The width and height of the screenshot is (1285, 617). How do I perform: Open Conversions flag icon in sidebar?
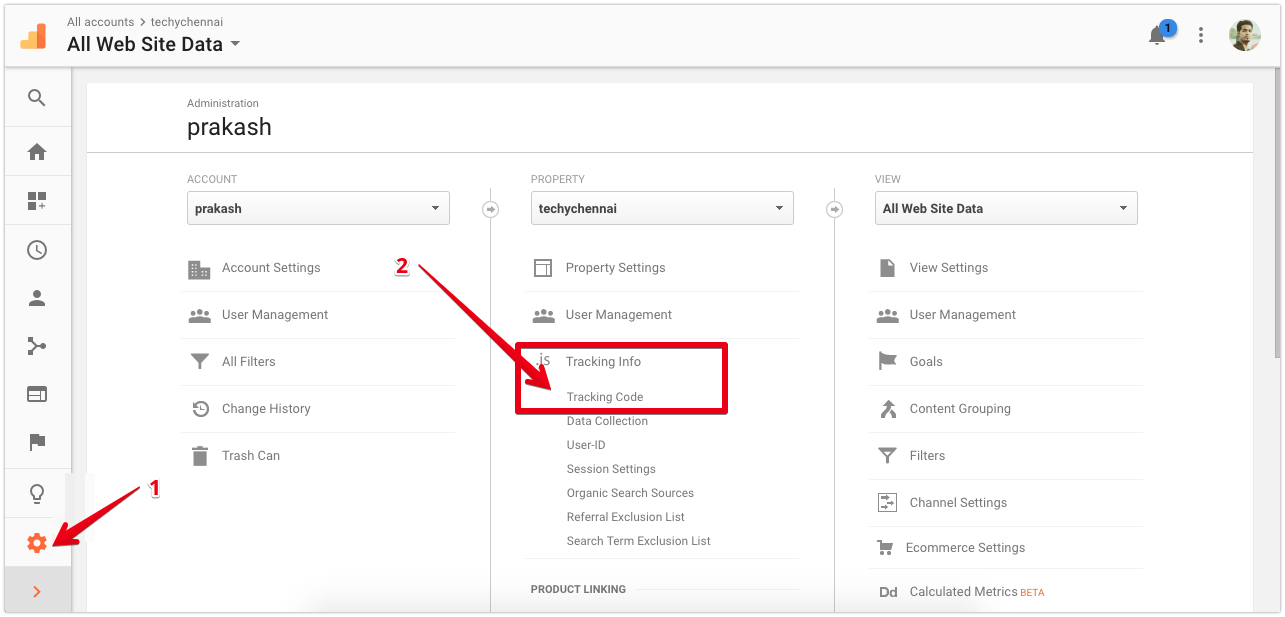37,442
